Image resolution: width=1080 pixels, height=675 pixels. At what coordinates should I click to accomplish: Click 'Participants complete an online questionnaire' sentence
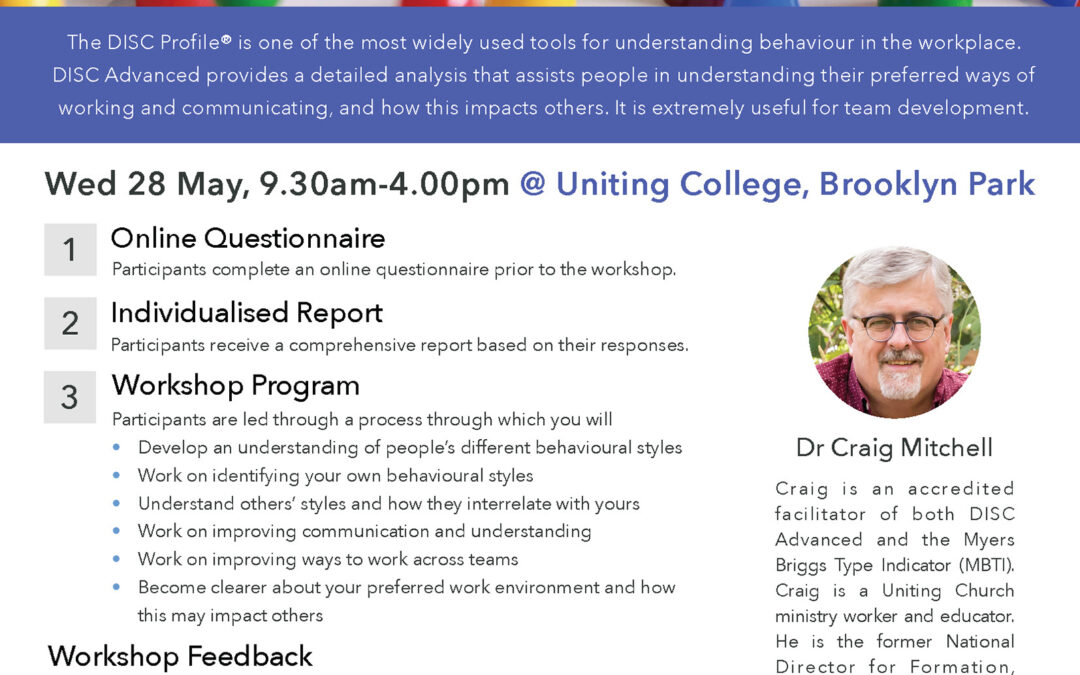pyautogui.click(x=394, y=269)
